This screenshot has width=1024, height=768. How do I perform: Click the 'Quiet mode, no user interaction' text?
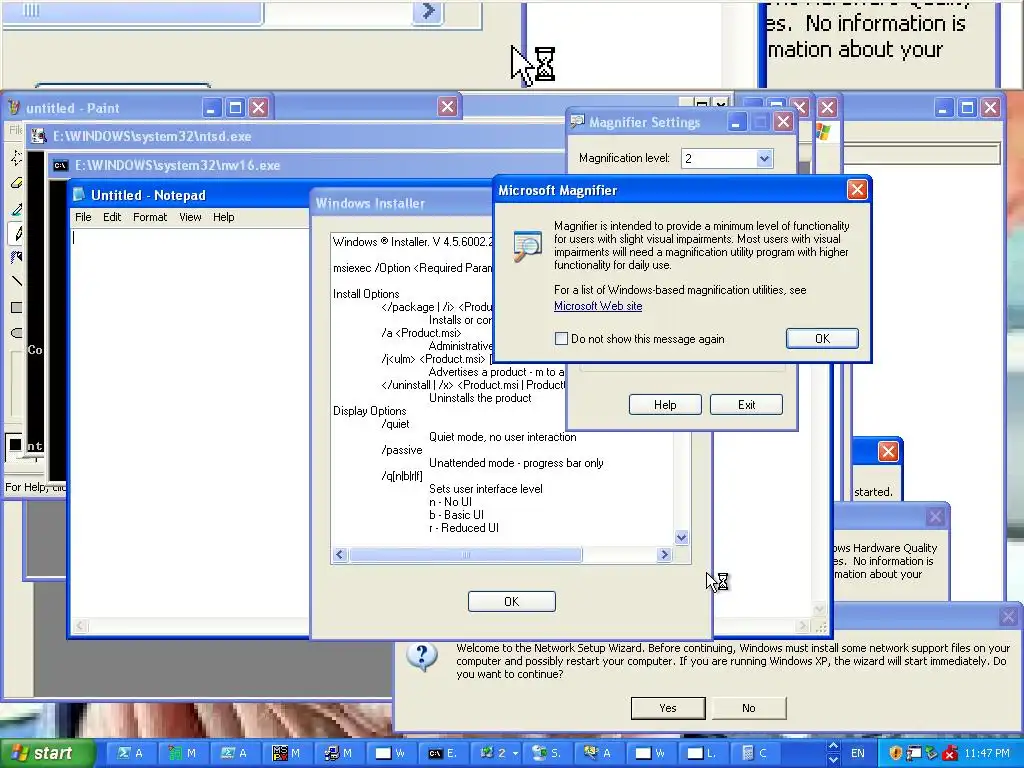pyautogui.click(x=502, y=437)
